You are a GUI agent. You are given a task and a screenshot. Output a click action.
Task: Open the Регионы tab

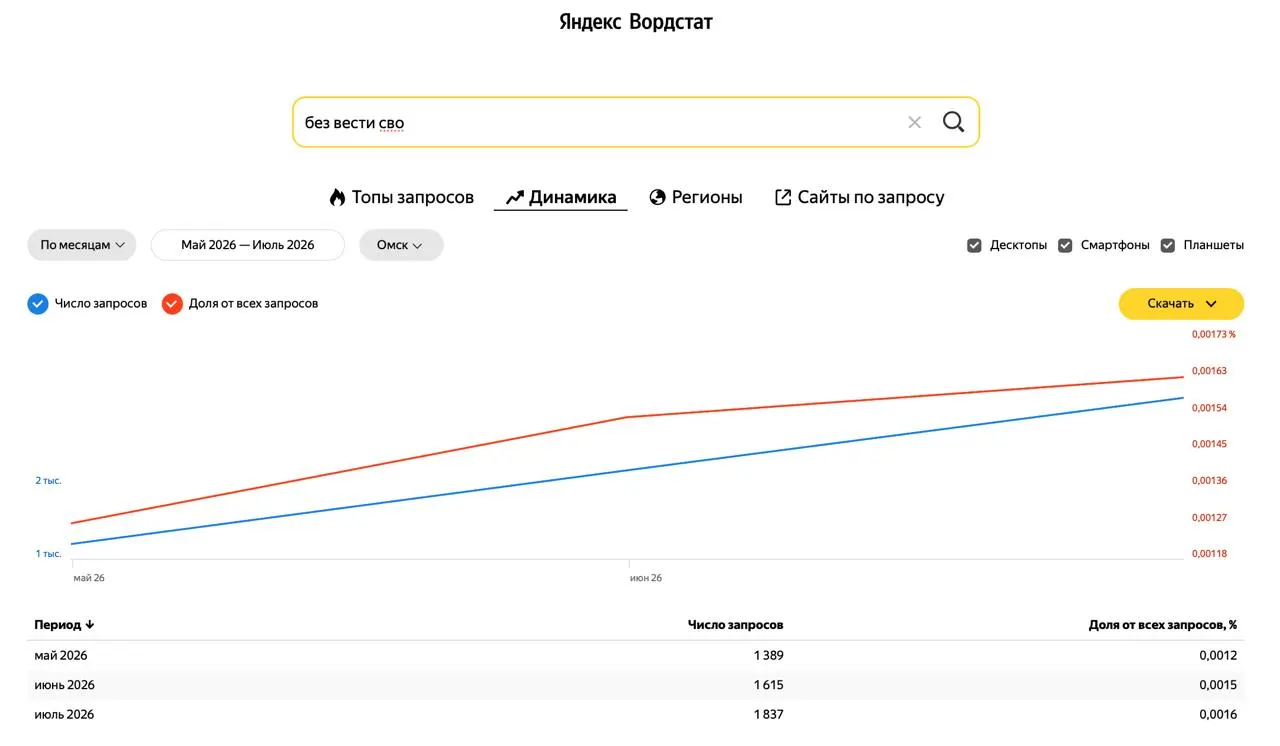pyautogui.click(x=695, y=197)
